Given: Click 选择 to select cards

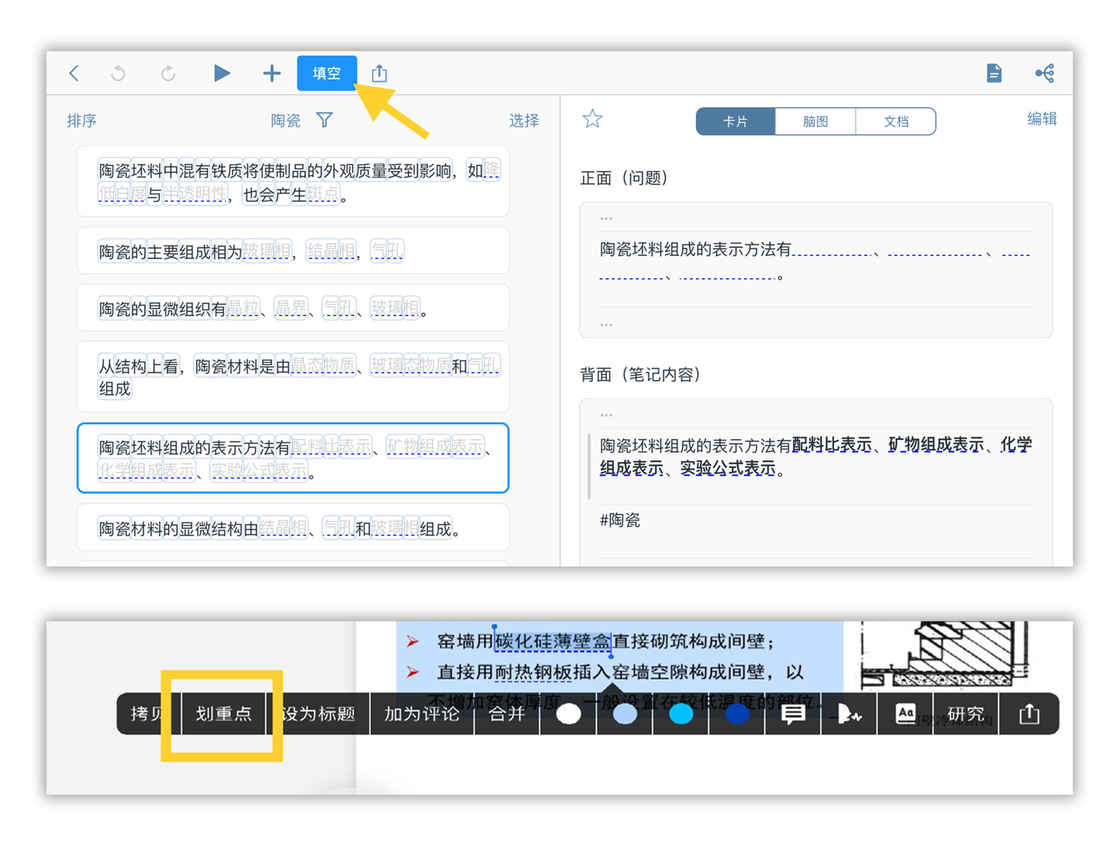Looking at the screenshot, I should 524,121.
